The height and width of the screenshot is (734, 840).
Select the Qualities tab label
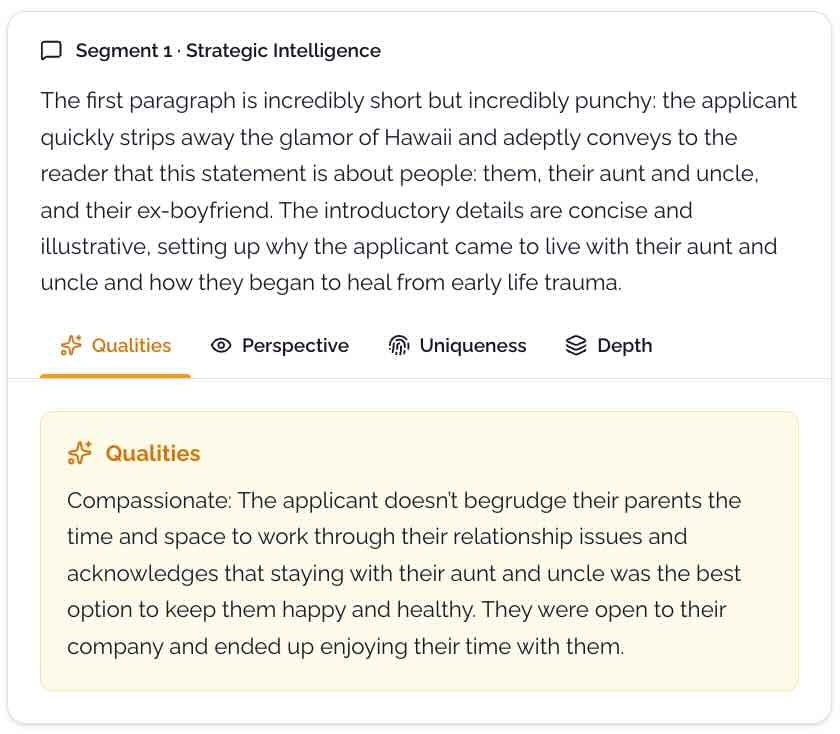(131, 346)
